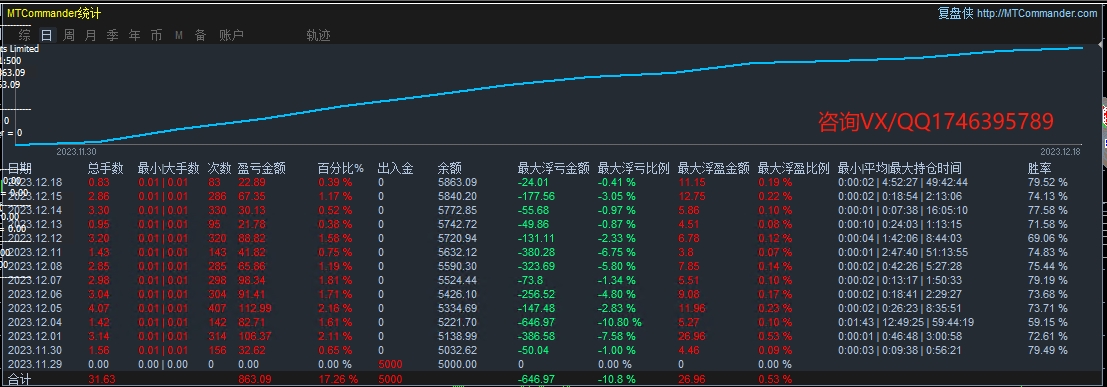The width and height of the screenshot is (1107, 387).
Task: Click the balance value 5000.00
Action: point(457,364)
